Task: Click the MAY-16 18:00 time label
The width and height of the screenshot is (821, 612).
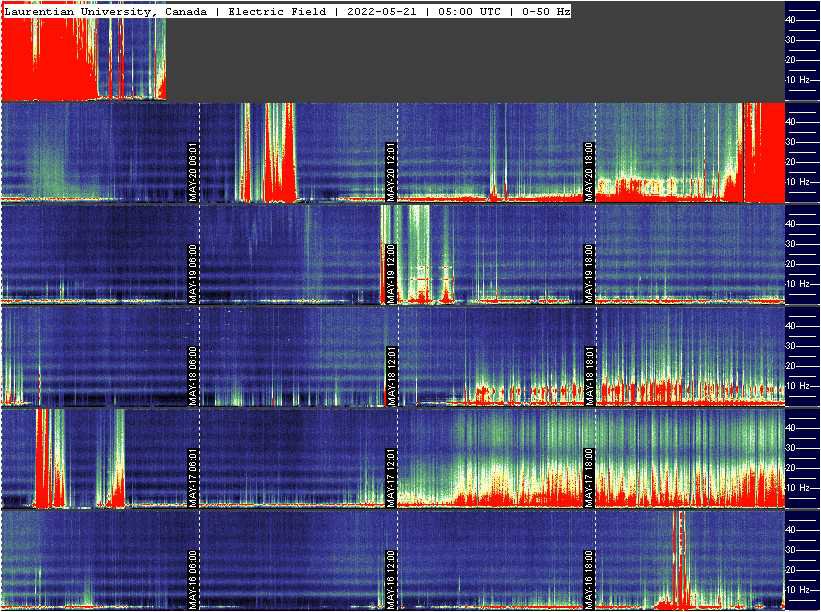Action: coord(590,580)
